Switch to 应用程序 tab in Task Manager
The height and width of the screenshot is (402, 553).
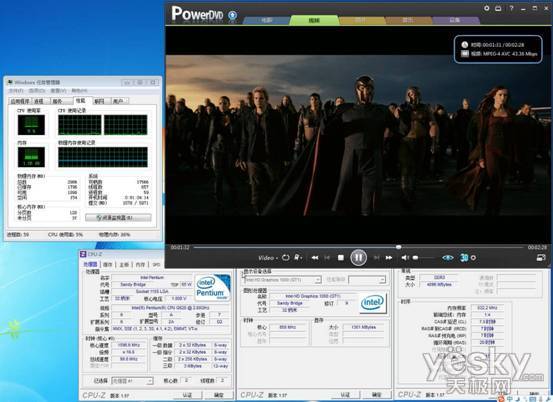pos(20,101)
